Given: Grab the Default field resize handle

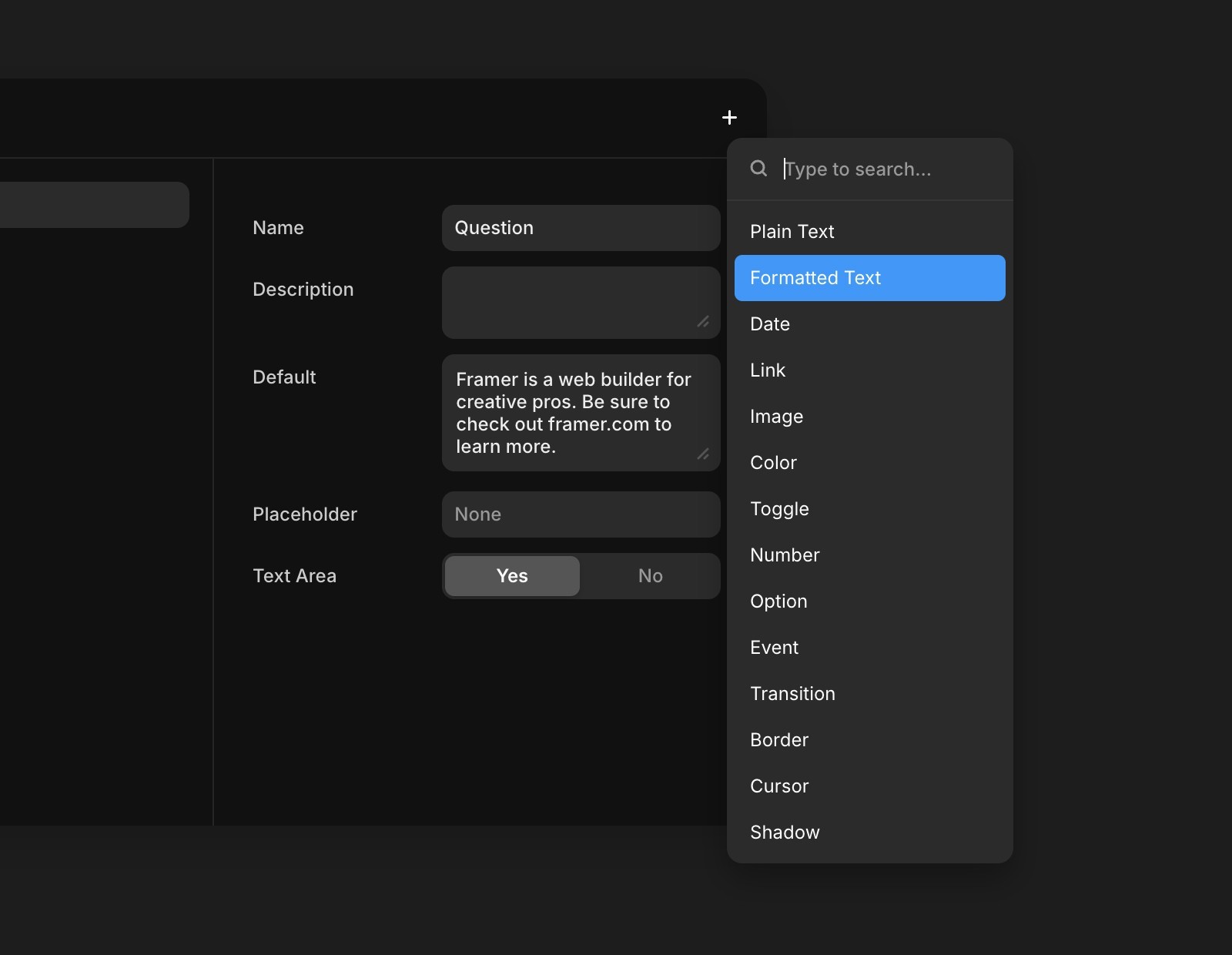Looking at the screenshot, I should (x=703, y=454).
